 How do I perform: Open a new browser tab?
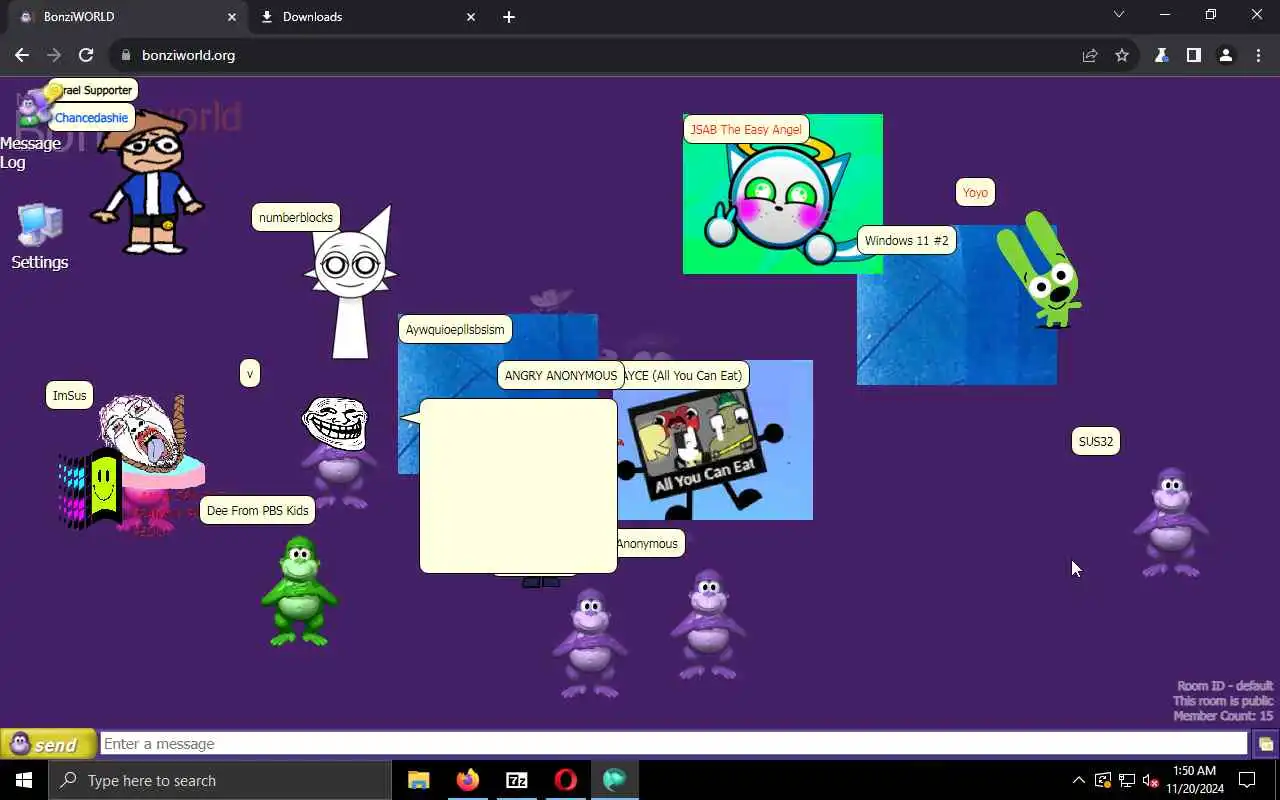pos(509,17)
